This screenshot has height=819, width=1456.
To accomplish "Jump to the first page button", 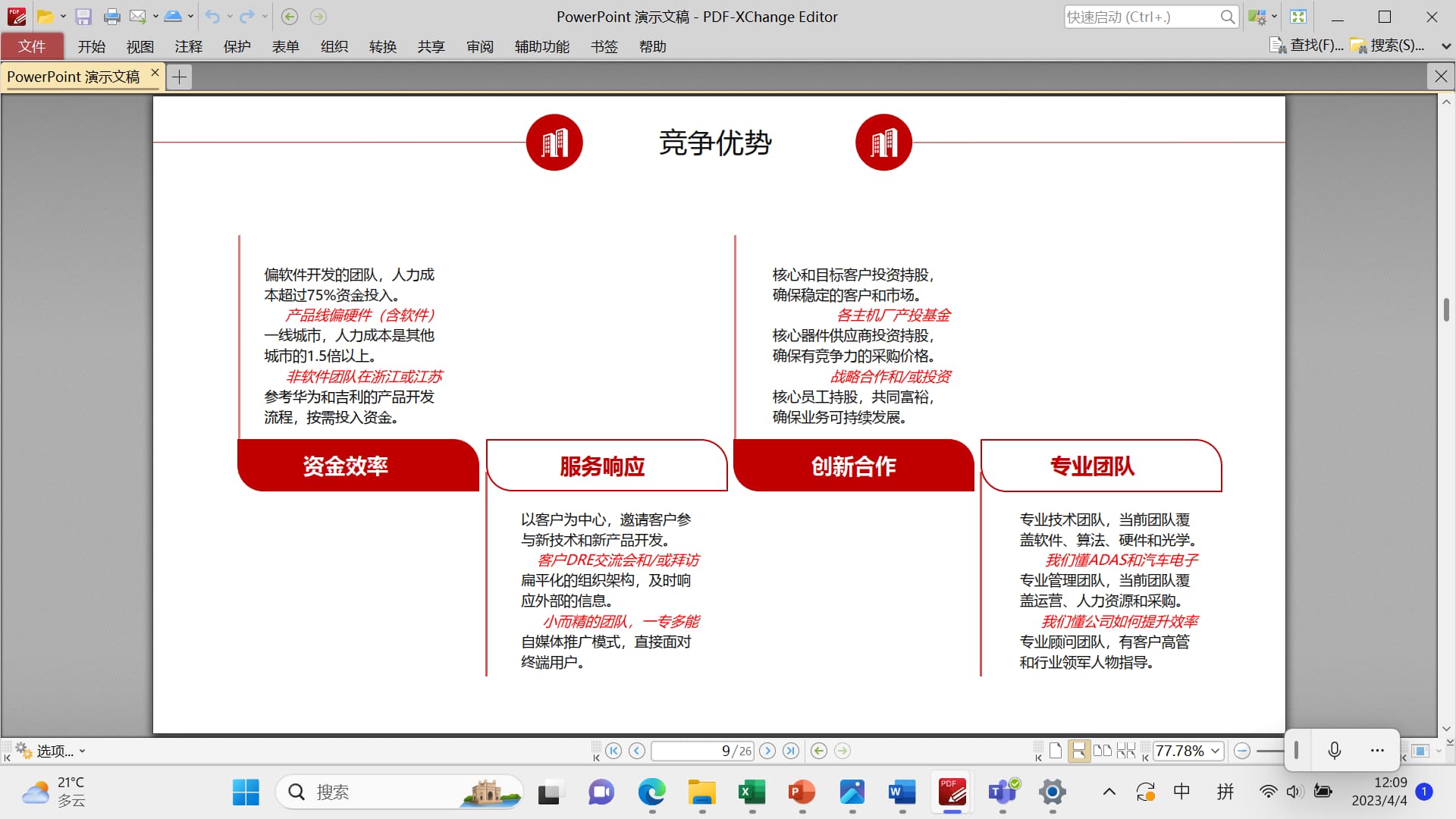I will tap(613, 751).
